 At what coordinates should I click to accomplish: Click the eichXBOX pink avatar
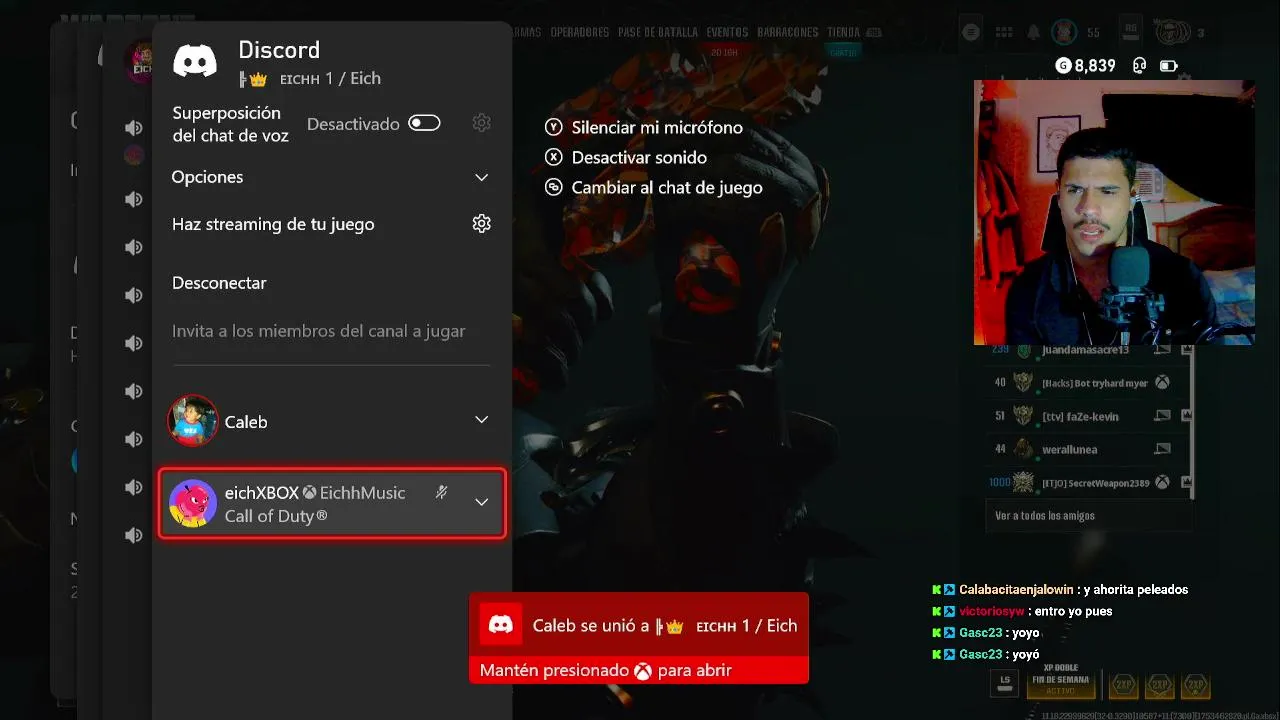coord(193,503)
